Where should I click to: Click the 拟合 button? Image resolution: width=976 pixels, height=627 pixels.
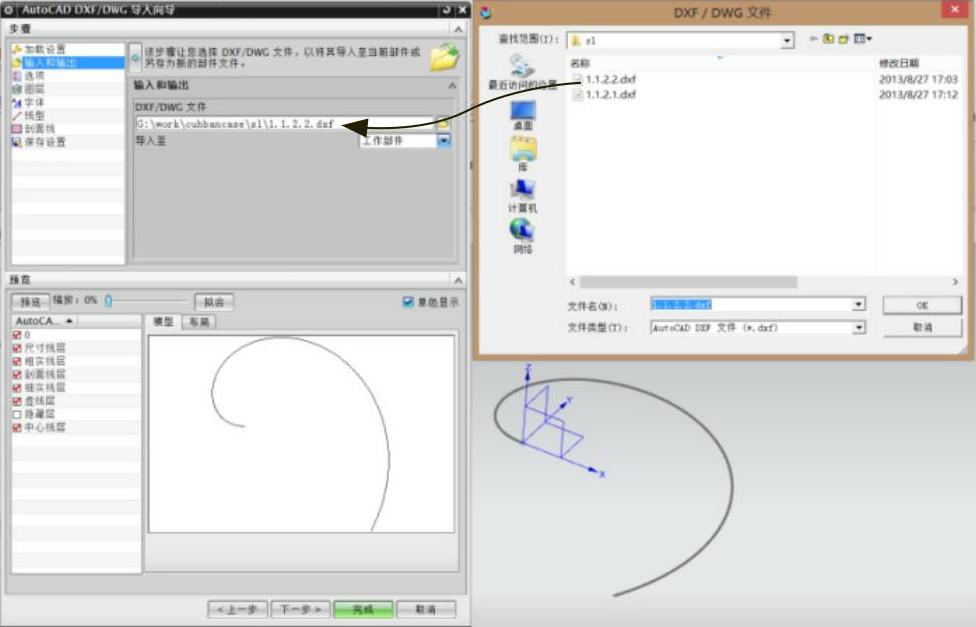coord(214,302)
